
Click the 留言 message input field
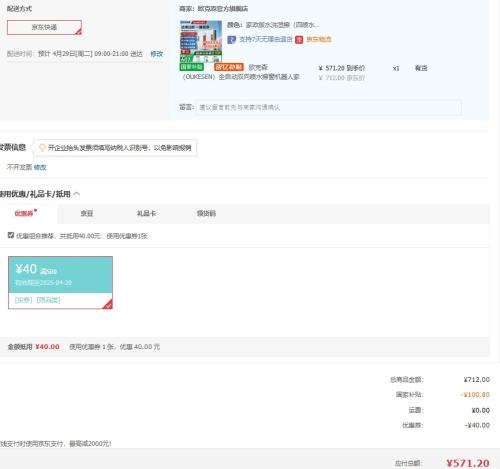coord(329,107)
